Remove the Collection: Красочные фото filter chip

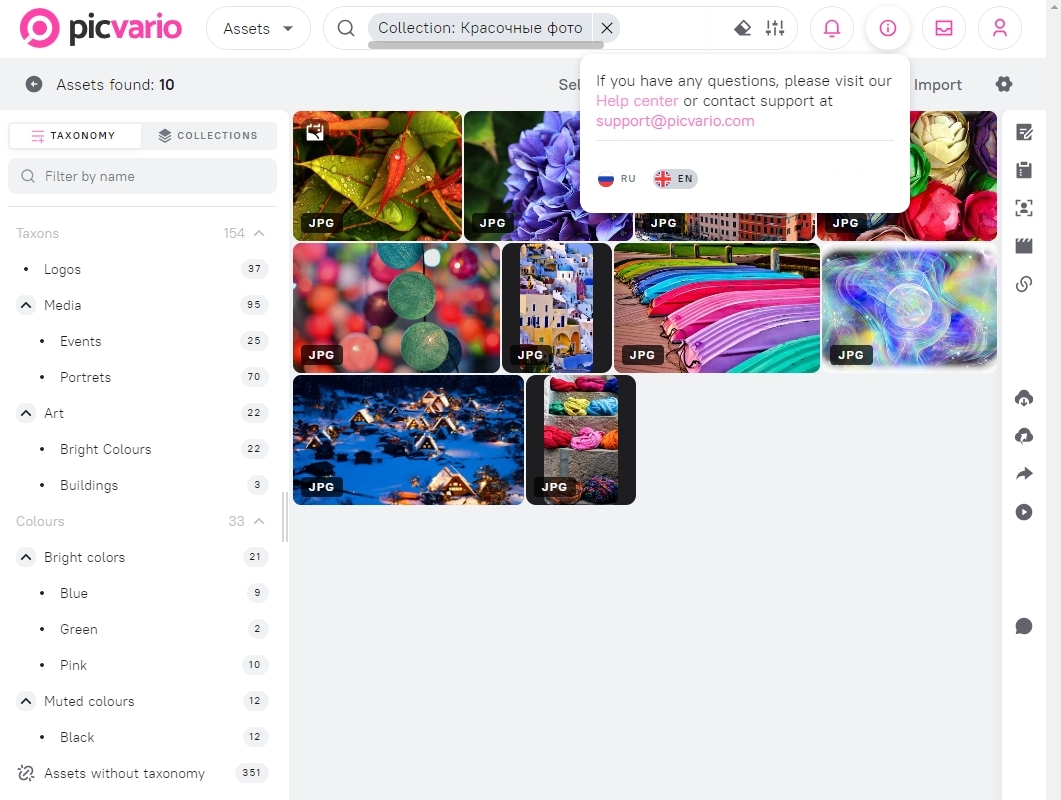tap(607, 28)
